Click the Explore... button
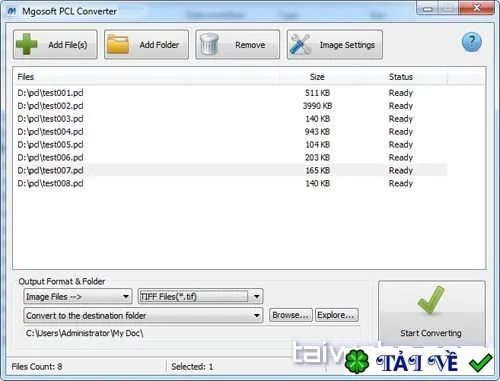This screenshot has height=381, width=500. click(x=337, y=315)
